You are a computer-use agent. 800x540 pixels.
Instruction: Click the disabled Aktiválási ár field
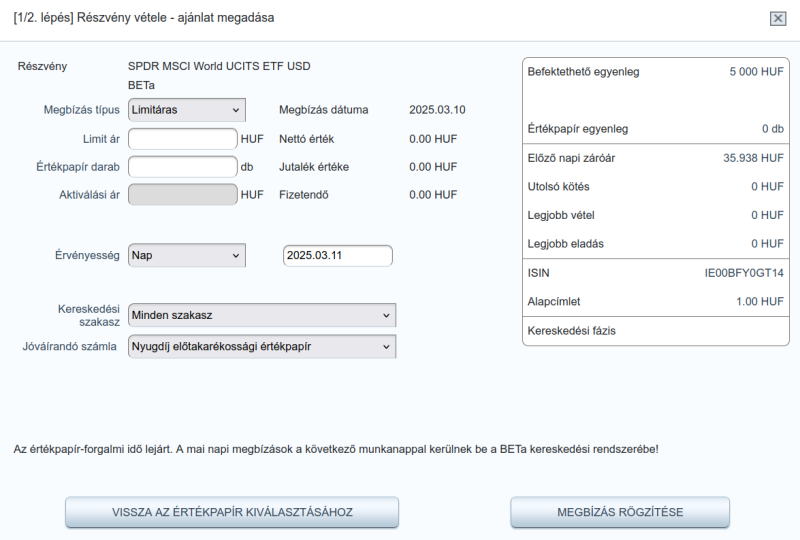(183, 194)
